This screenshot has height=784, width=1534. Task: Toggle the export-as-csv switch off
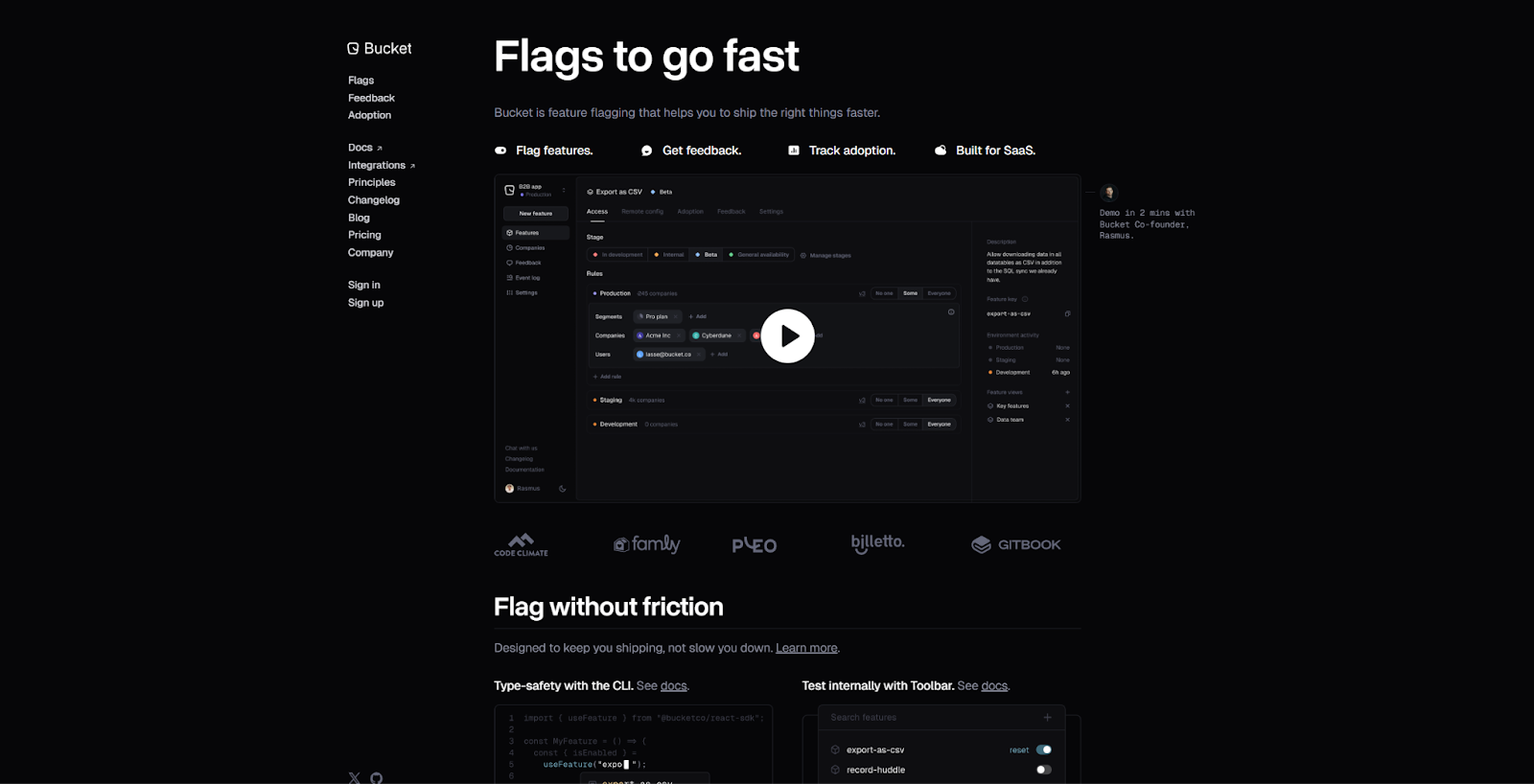pos(1043,749)
